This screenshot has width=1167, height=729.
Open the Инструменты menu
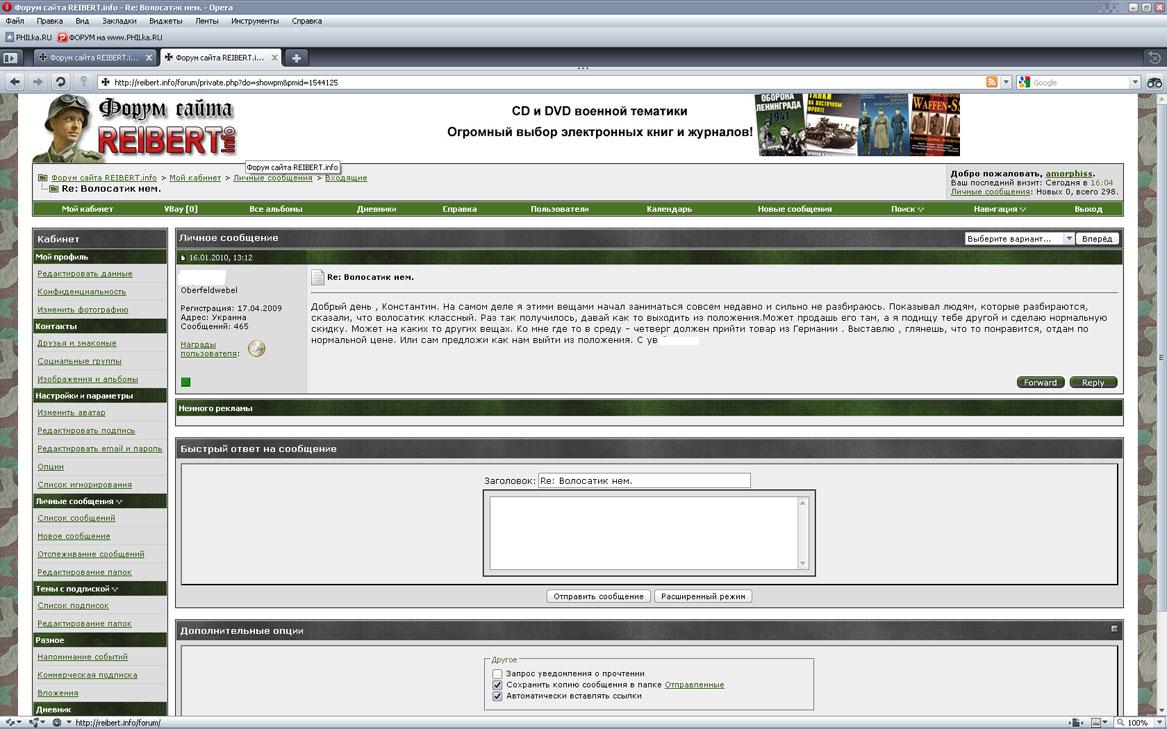[255, 21]
